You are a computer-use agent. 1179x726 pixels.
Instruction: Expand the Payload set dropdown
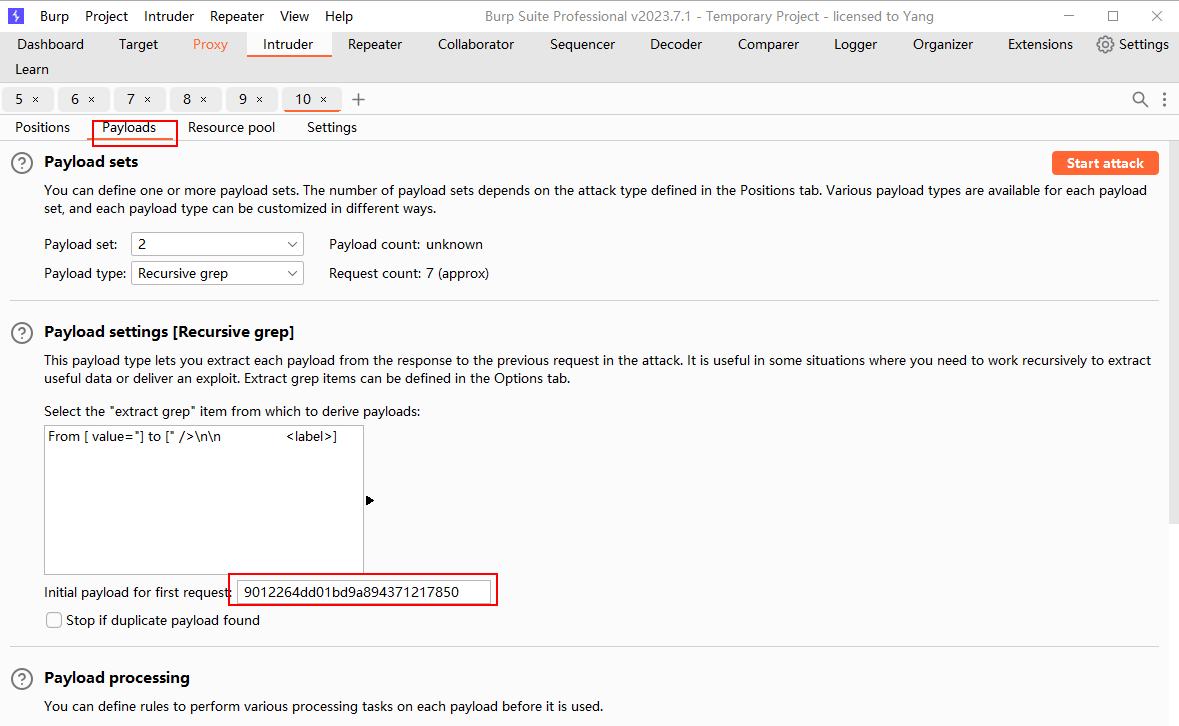[217, 244]
